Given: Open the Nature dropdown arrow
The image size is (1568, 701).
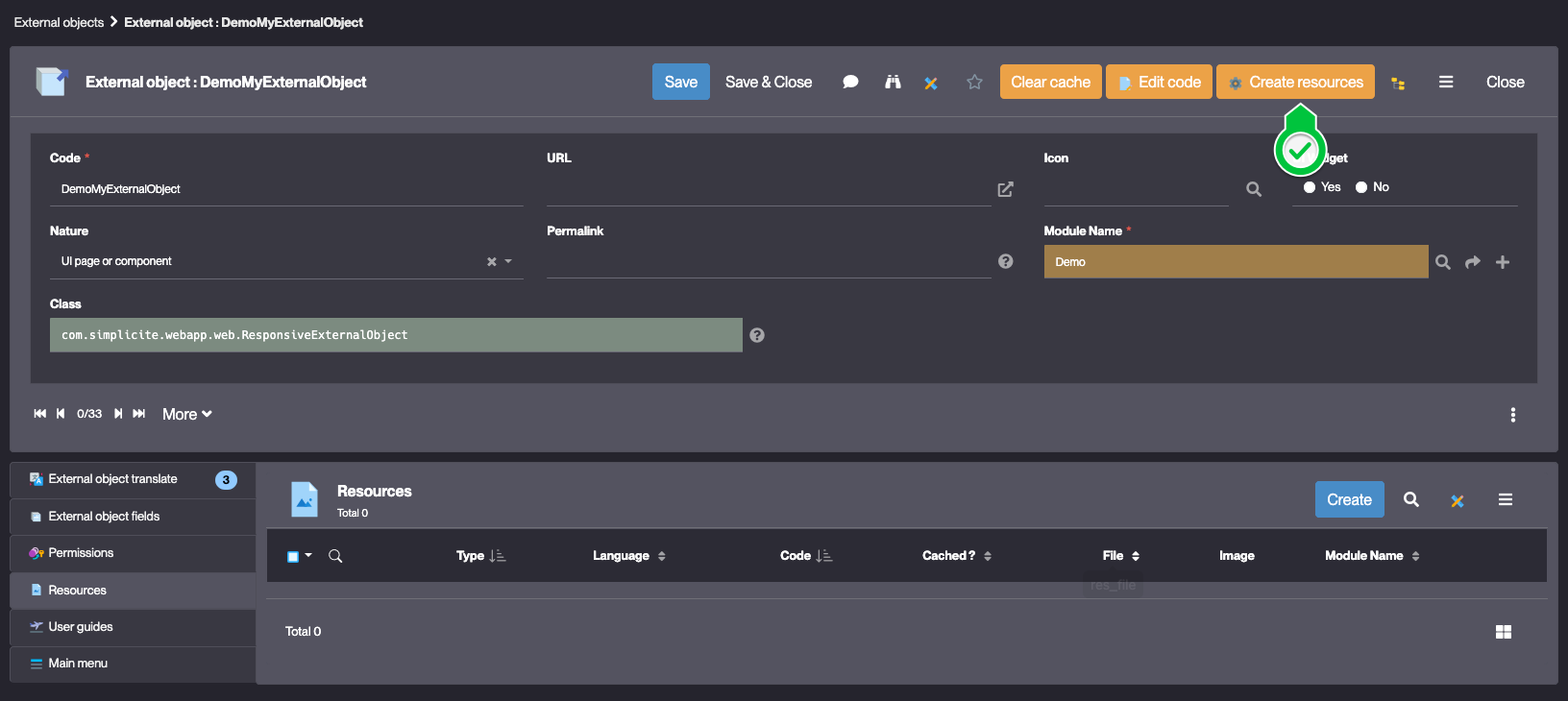Looking at the screenshot, I should click(x=509, y=261).
